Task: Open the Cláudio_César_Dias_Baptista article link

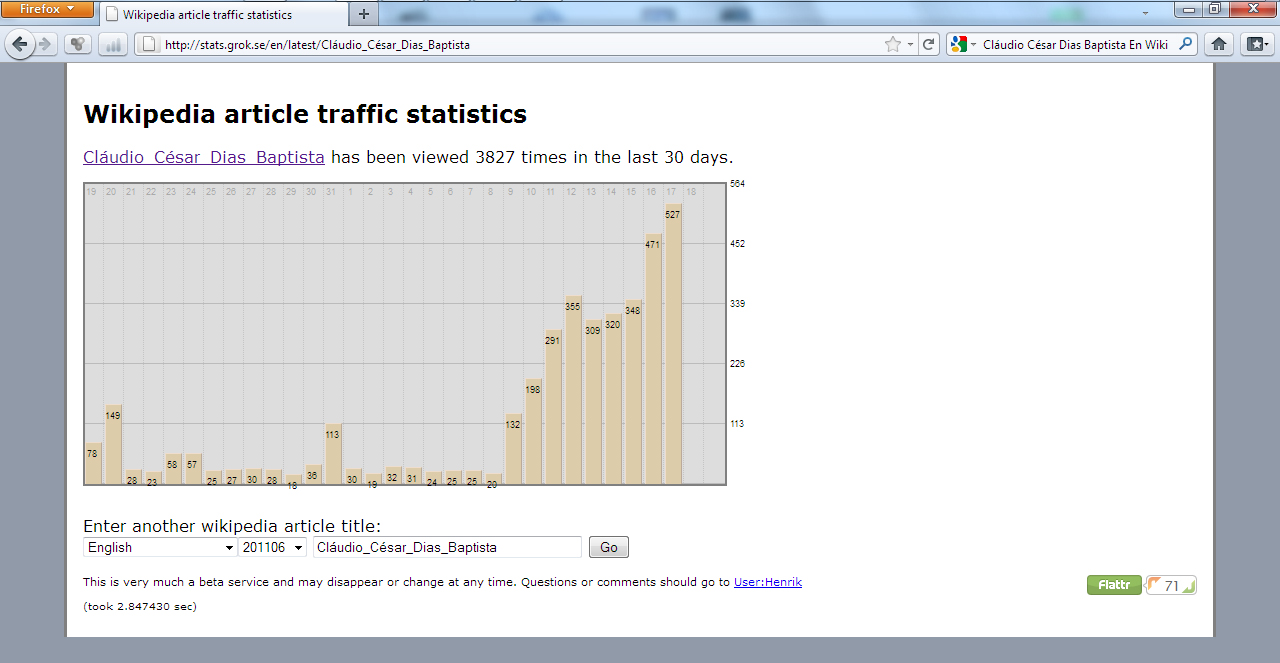Action: tap(204, 157)
